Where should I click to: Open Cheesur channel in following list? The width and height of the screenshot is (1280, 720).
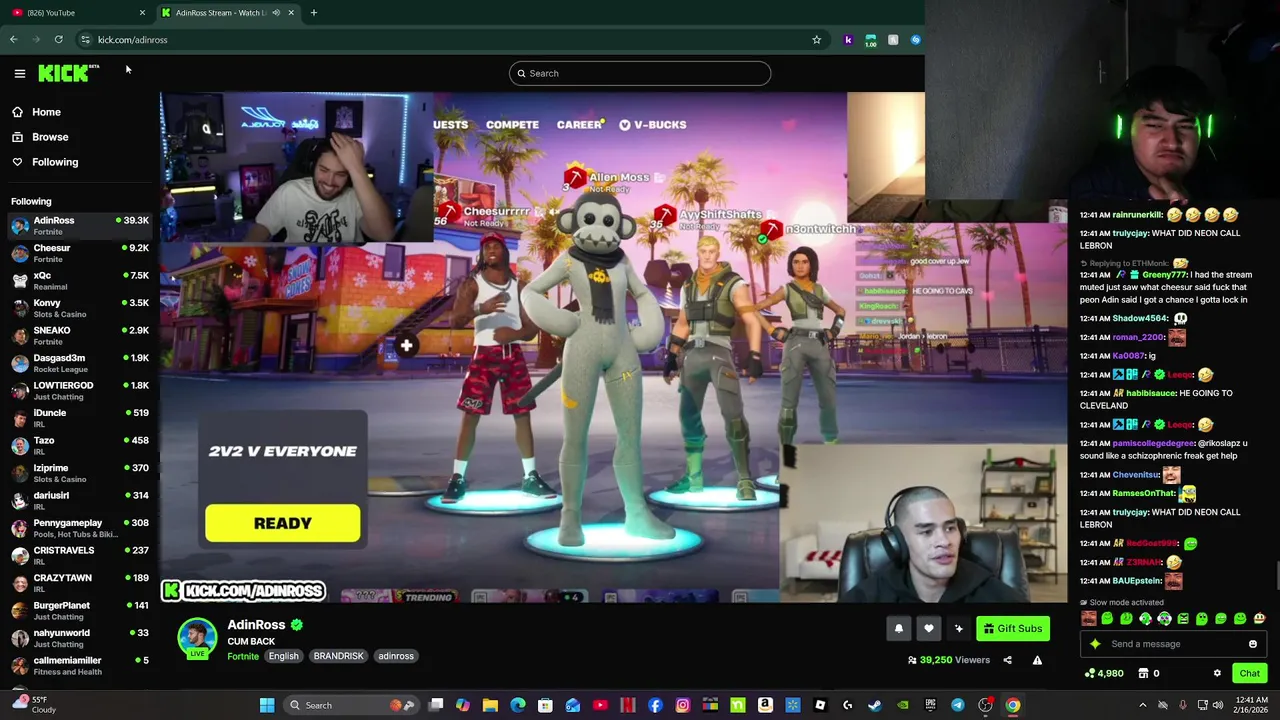pyautogui.click(x=80, y=253)
